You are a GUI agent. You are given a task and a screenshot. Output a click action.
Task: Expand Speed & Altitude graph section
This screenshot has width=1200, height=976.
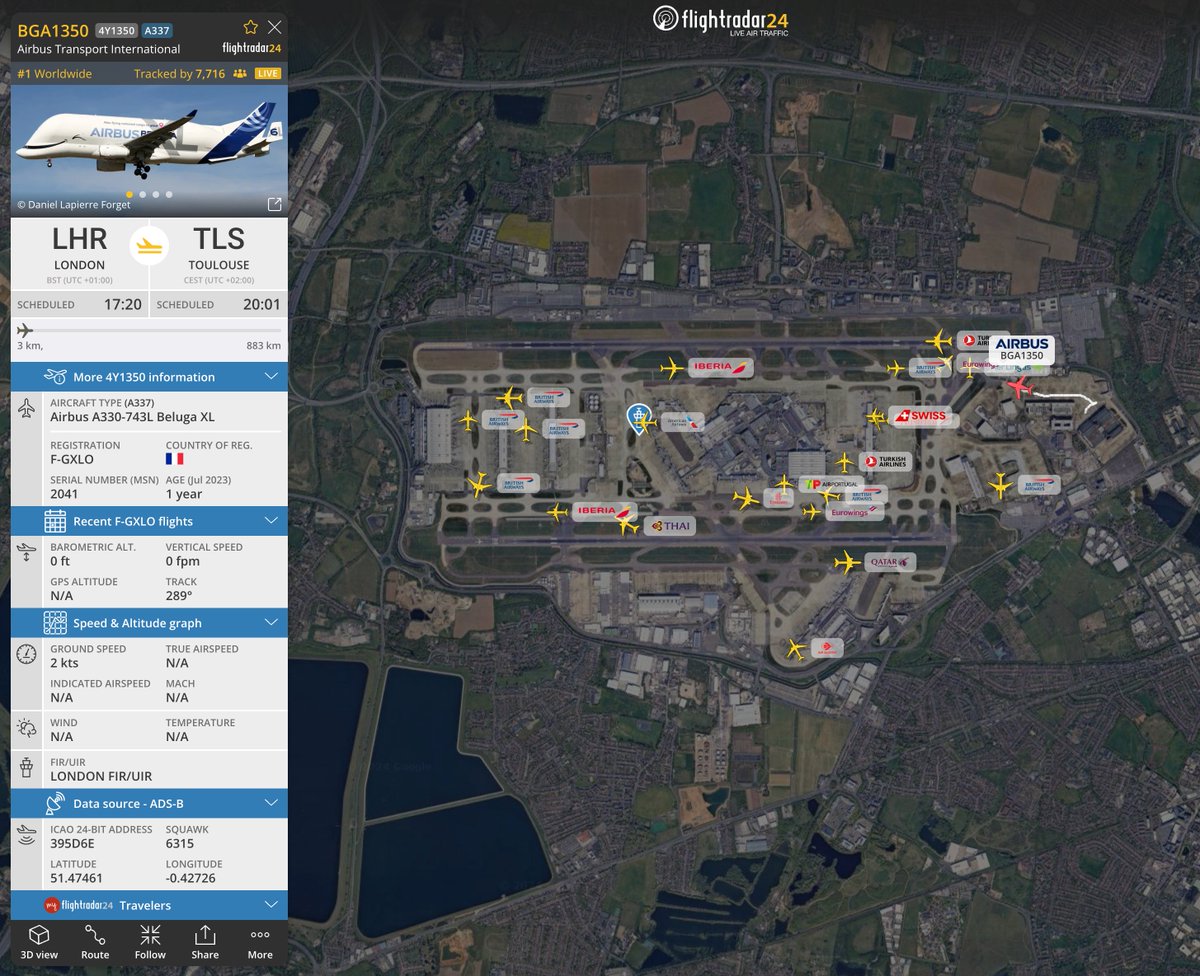click(149, 623)
